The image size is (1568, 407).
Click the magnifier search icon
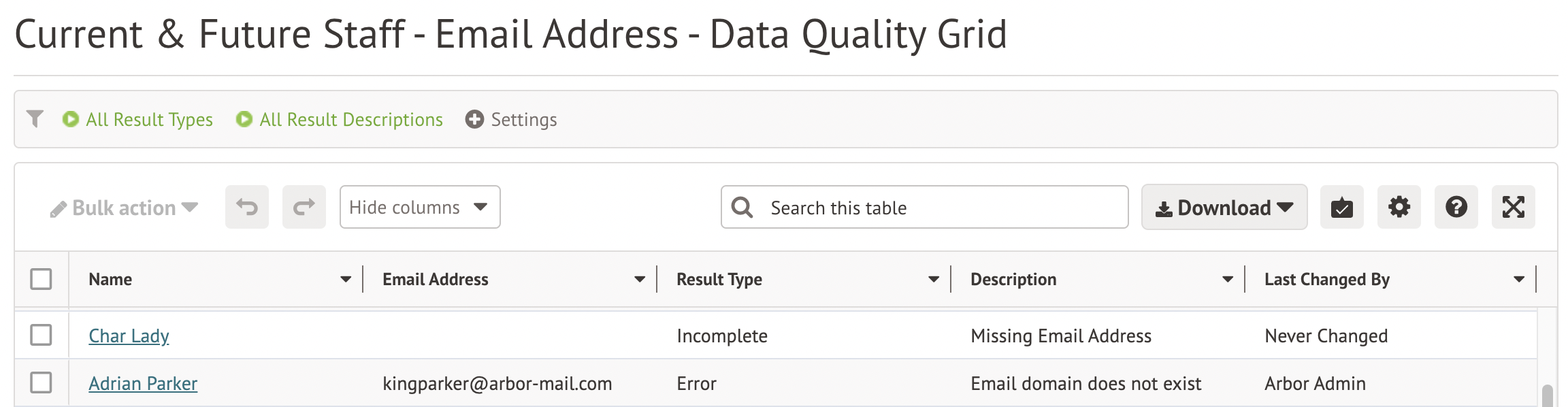(x=742, y=207)
